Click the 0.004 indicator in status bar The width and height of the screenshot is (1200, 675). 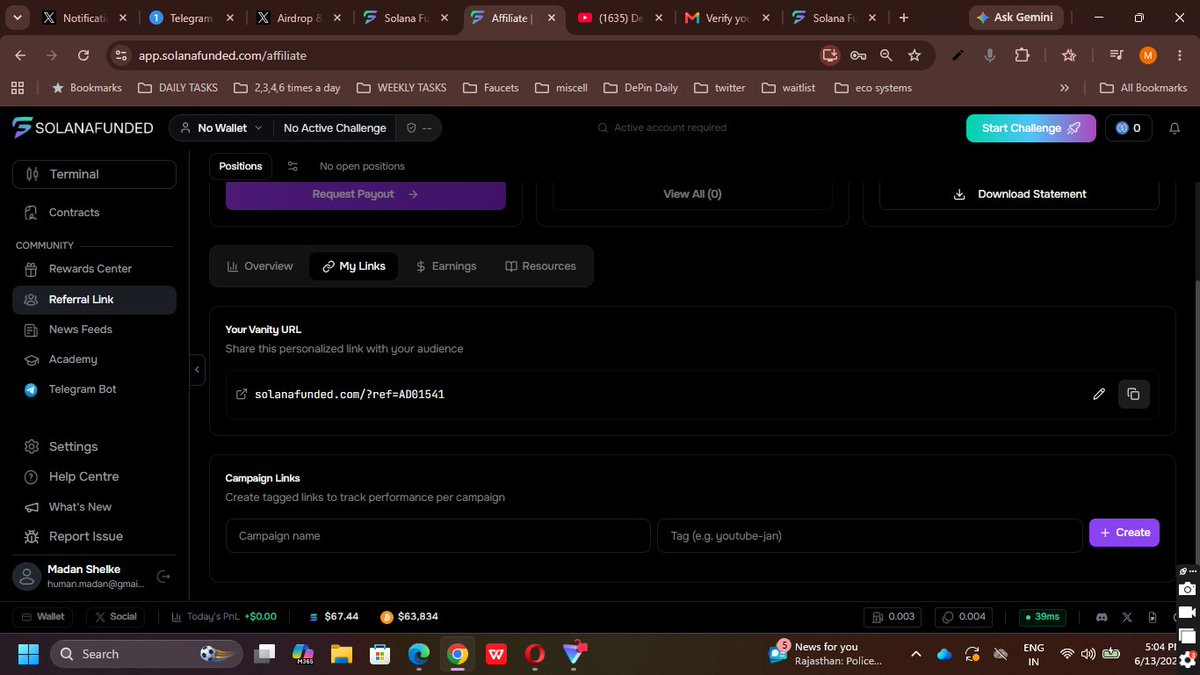963,617
